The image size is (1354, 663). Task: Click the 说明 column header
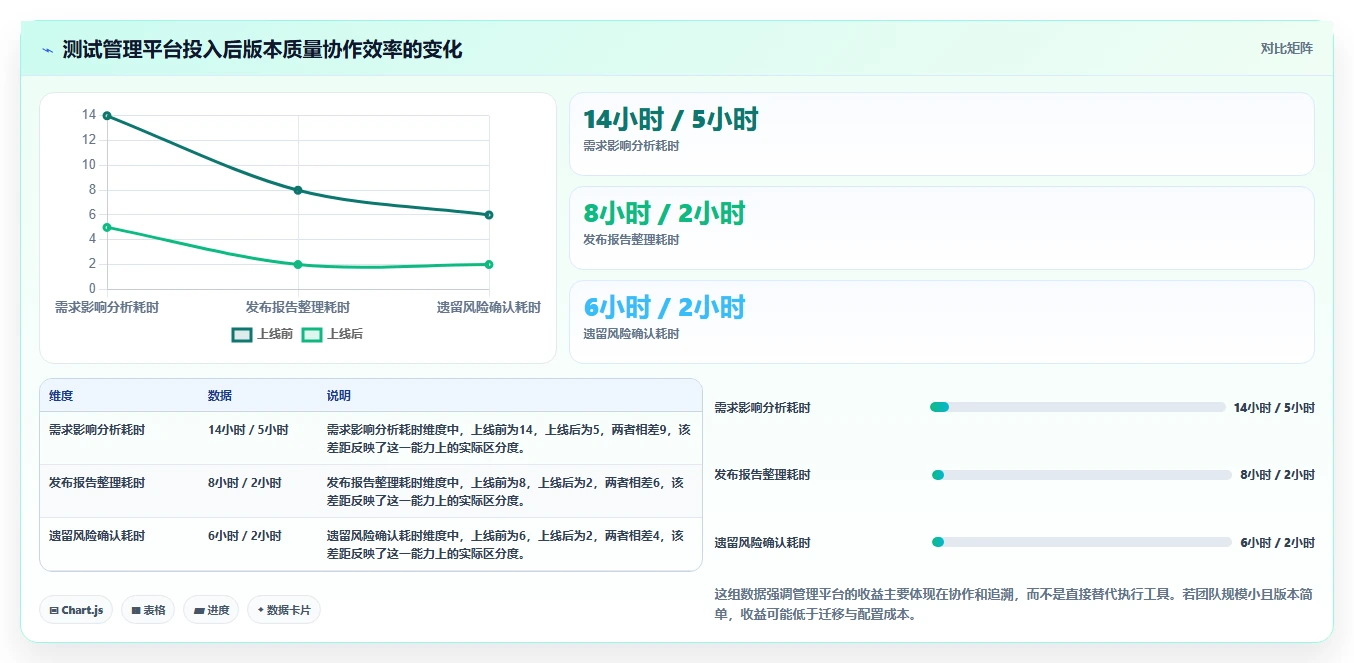pos(339,396)
